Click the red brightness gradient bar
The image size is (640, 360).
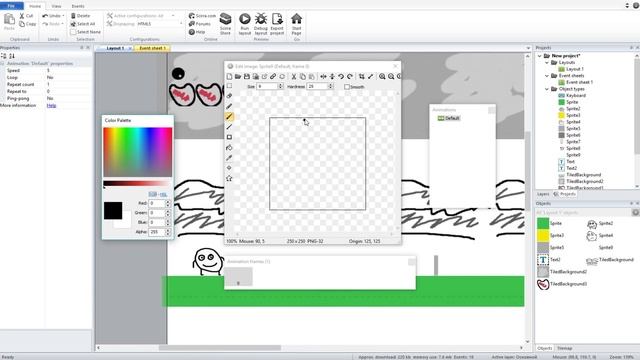coord(138,184)
